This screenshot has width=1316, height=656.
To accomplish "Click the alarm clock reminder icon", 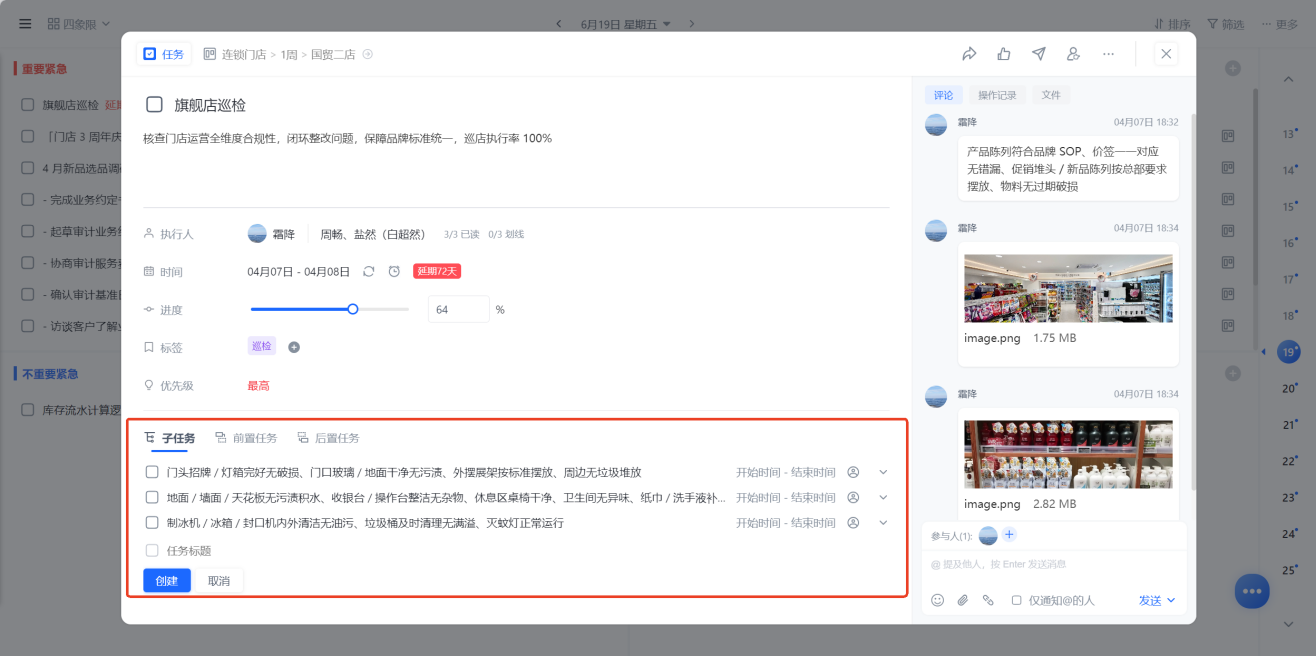I will (x=394, y=271).
